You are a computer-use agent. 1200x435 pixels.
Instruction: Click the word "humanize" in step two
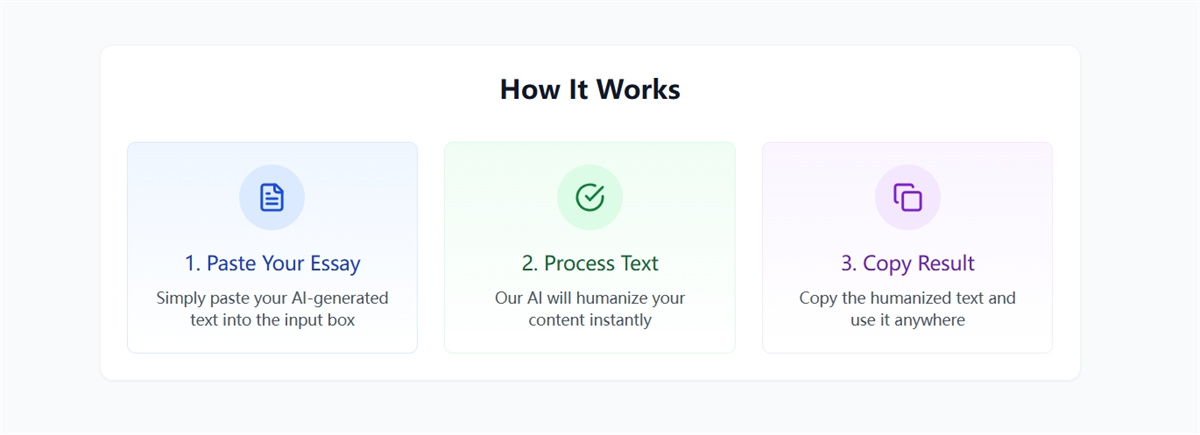(x=615, y=298)
